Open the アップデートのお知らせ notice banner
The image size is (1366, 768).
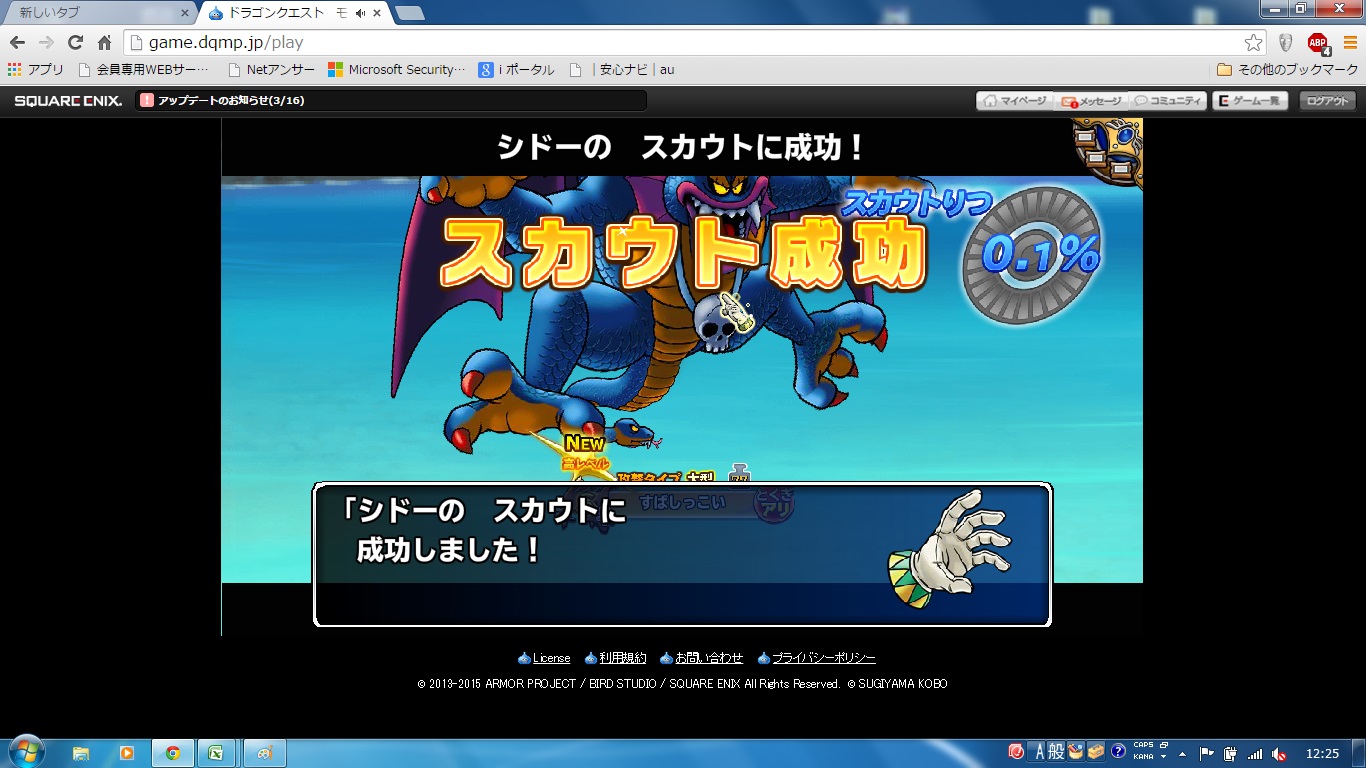(390, 101)
